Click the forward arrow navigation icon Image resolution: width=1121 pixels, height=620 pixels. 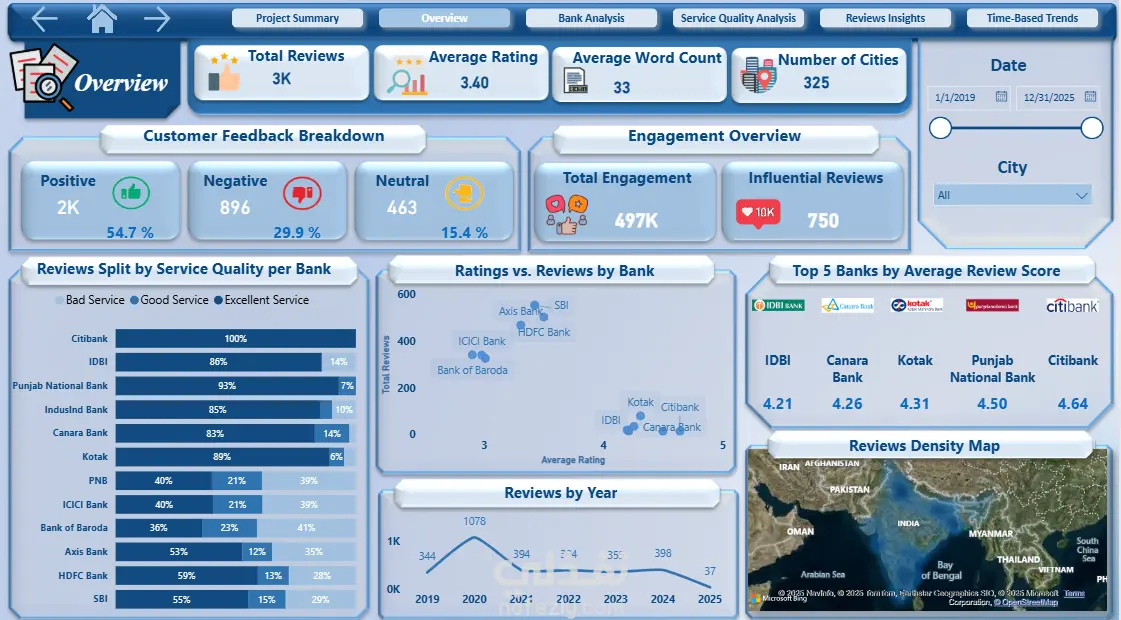157,19
